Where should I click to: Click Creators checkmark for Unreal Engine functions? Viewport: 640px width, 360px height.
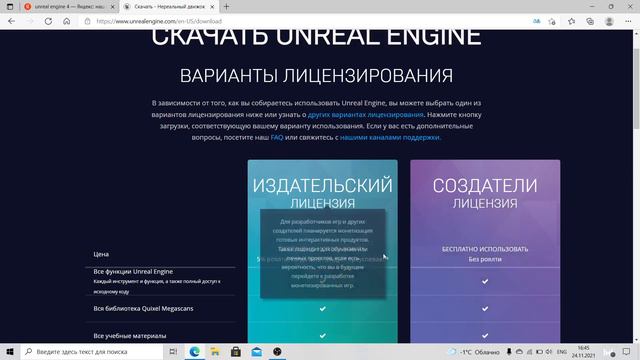pyautogui.click(x=485, y=281)
